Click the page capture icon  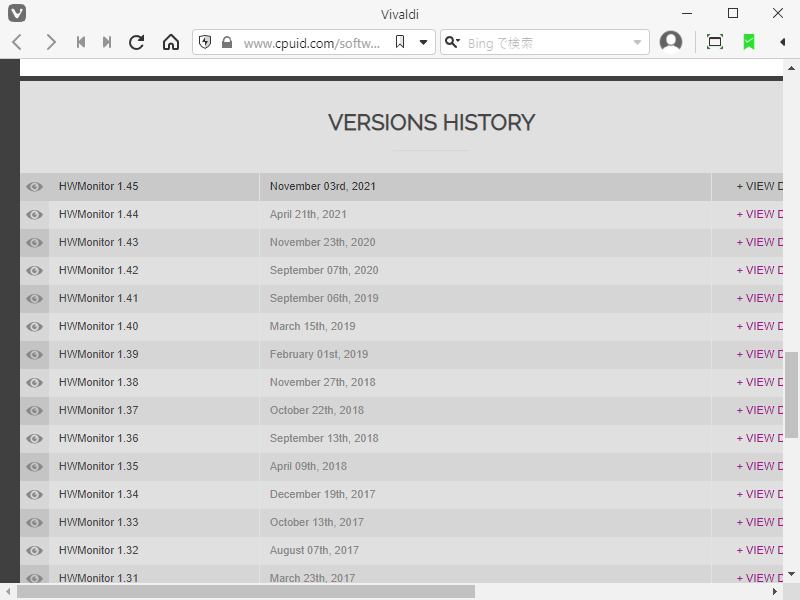pos(715,42)
